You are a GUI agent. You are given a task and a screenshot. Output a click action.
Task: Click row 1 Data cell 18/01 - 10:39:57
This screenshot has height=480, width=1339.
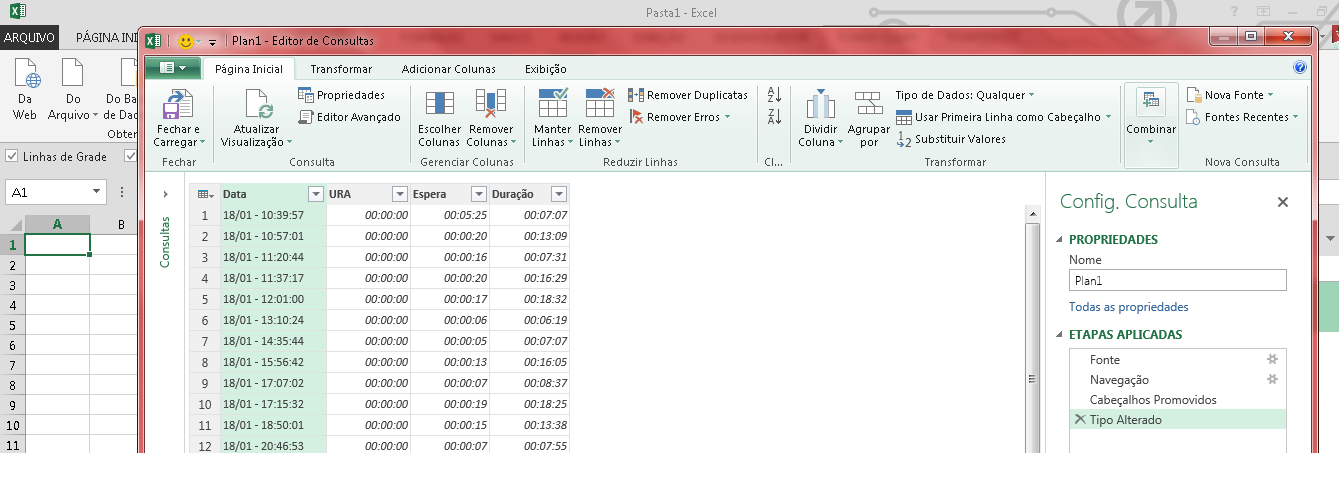273,215
